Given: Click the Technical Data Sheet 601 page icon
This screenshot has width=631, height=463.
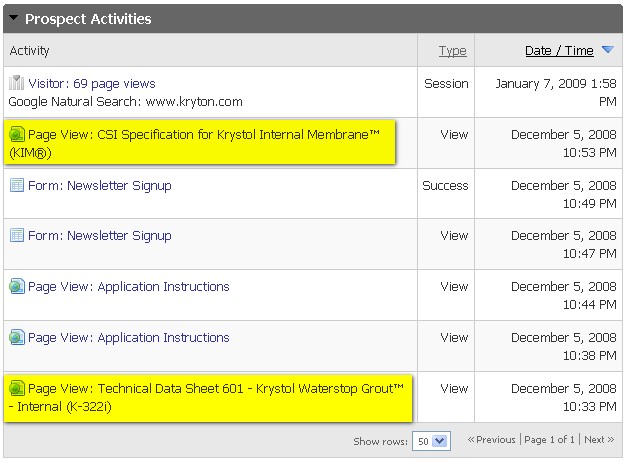Looking at the screenshot, I should [16, 389].
